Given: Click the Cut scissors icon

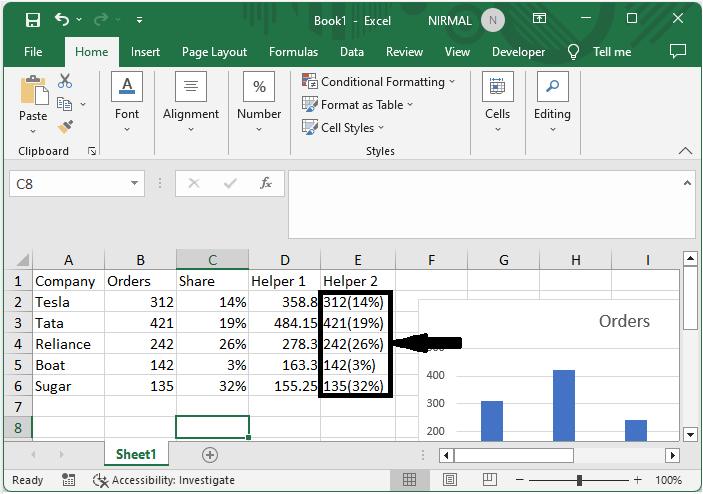Looking at the screenshot, I should click(65, 81).
